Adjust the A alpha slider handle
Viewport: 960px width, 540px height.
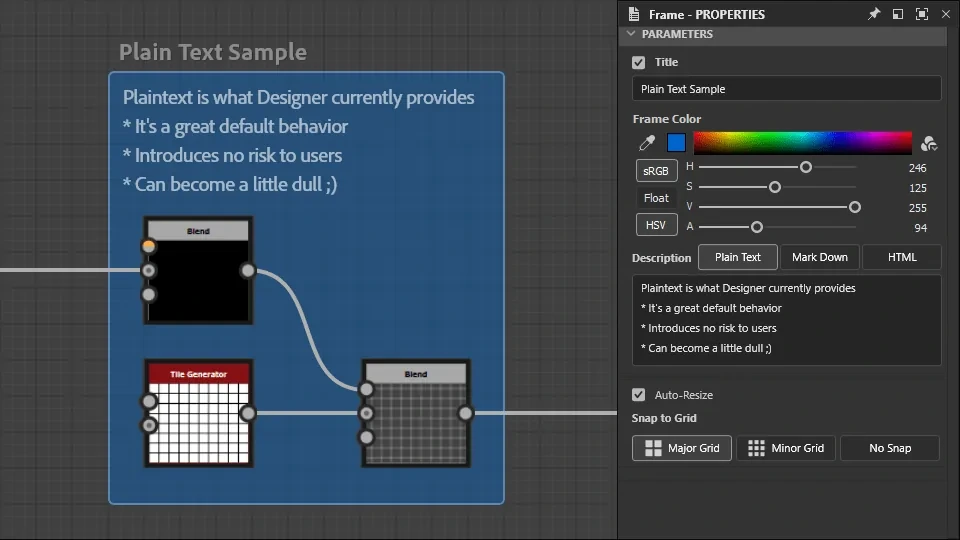point(757,227)
